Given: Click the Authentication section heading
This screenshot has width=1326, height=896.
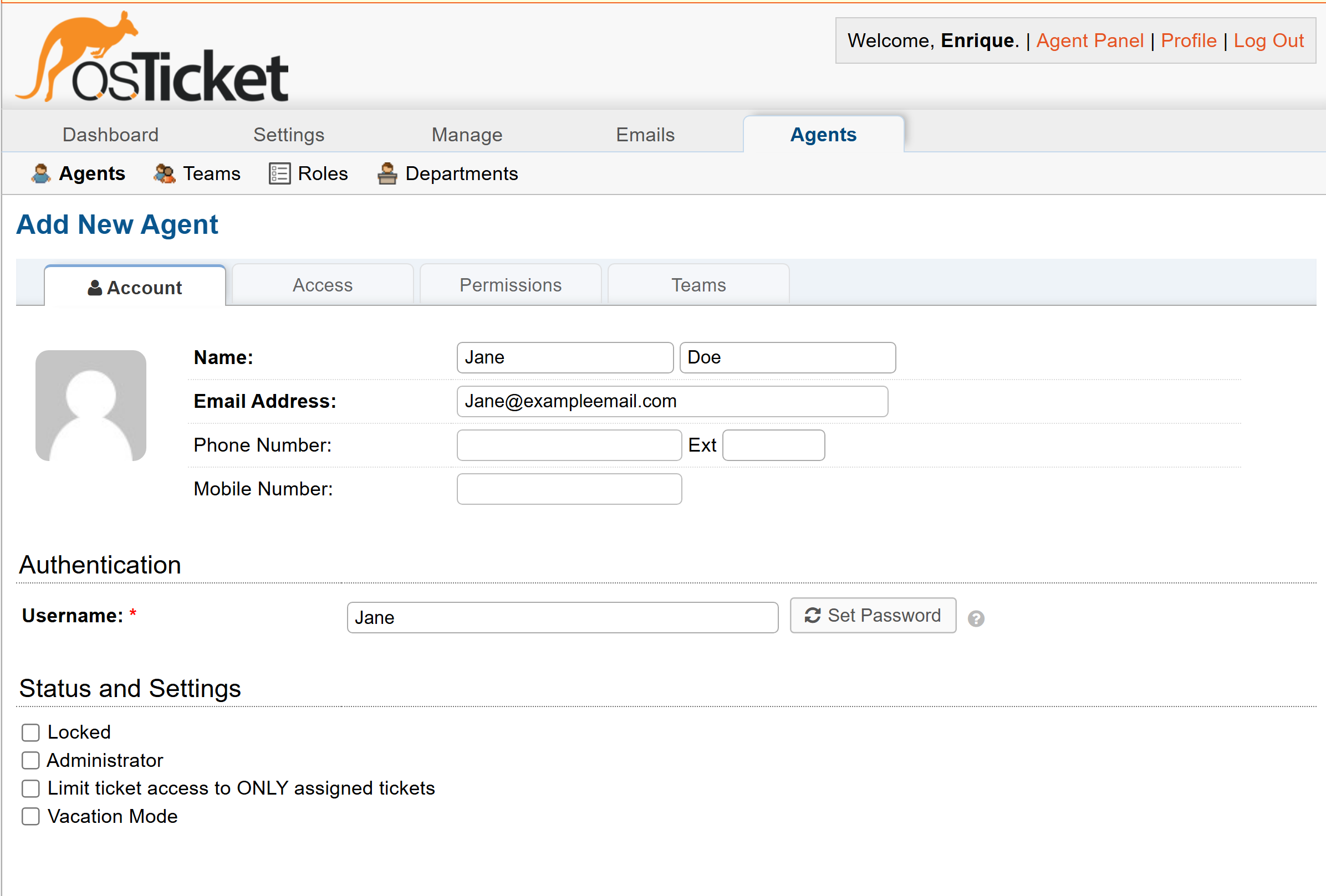Looking at the screenshot, I should pos(100,565).
